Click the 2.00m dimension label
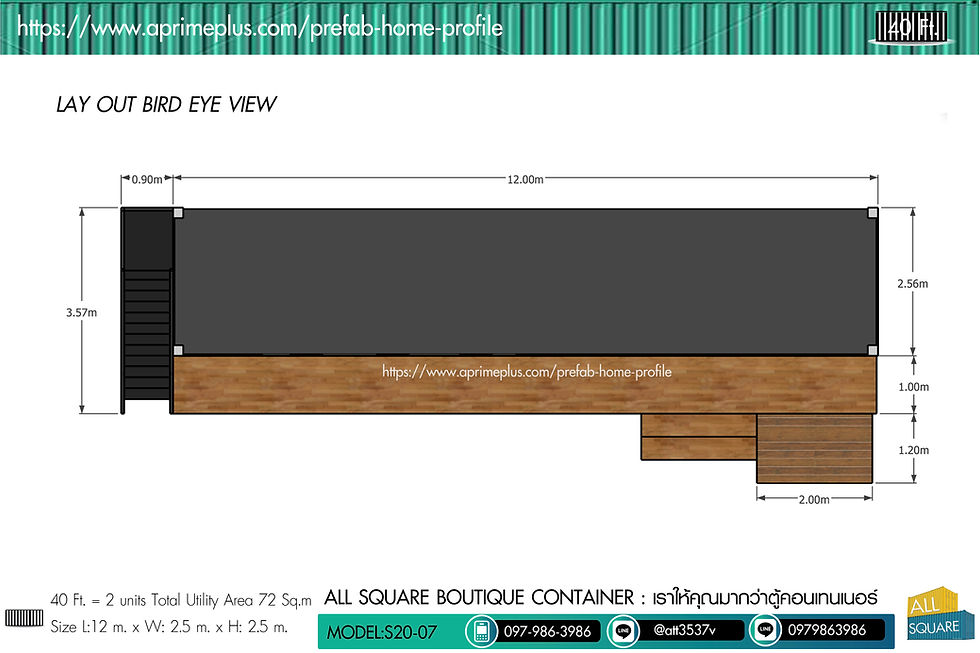The height and width of the screenshot is (653, 980). (x=814, y=499)
